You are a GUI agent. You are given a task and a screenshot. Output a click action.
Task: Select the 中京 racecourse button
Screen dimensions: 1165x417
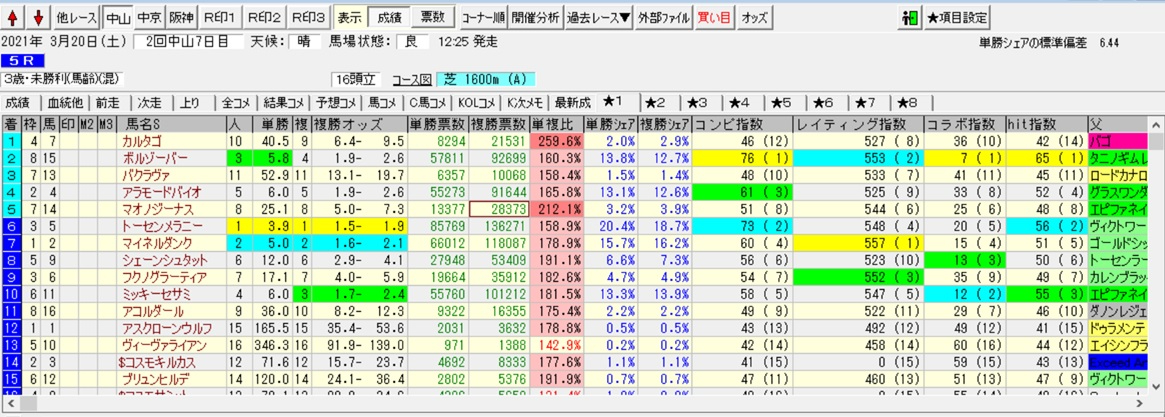(x=150, y=17)
